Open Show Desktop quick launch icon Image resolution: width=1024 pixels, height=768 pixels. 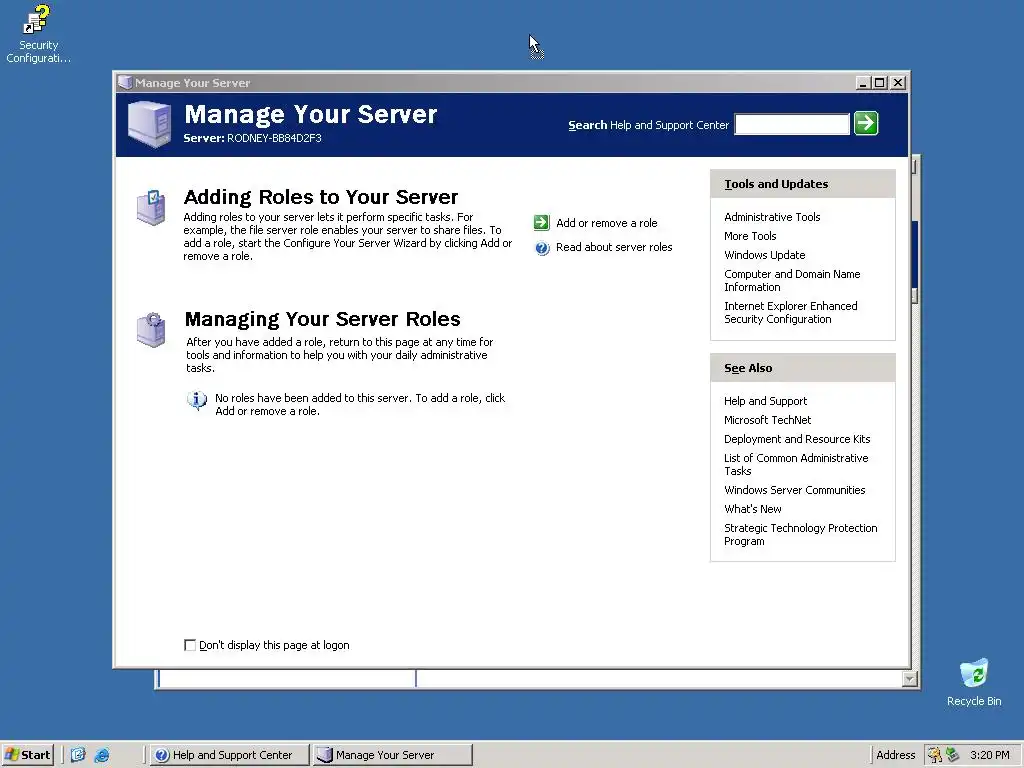(x=78, y=755)
